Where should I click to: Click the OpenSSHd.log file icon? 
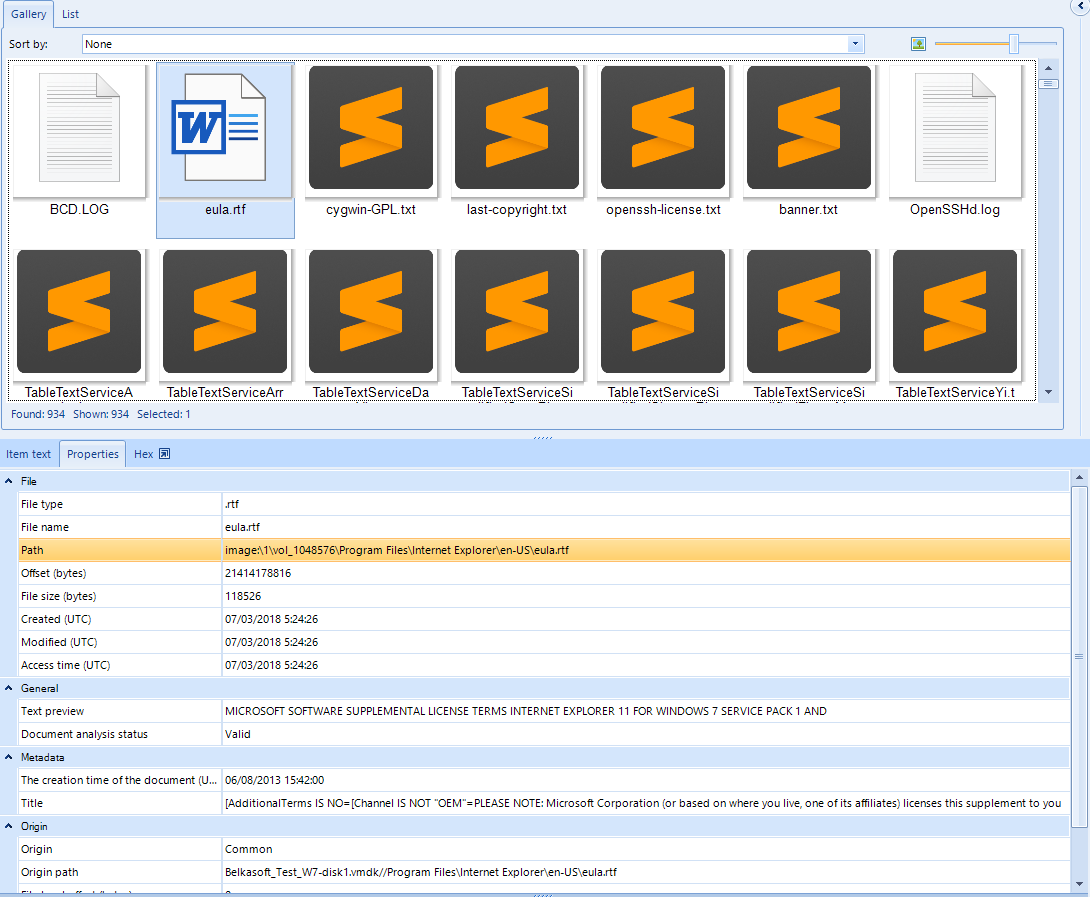(955, 130)
